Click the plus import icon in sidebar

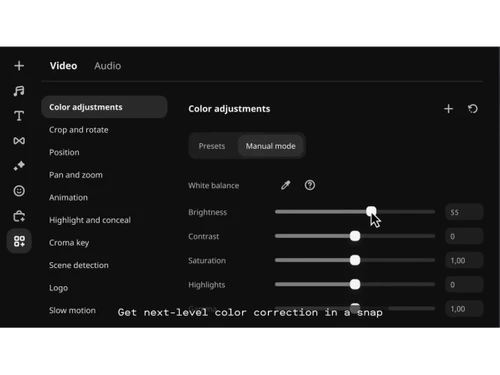coord(19,66)
